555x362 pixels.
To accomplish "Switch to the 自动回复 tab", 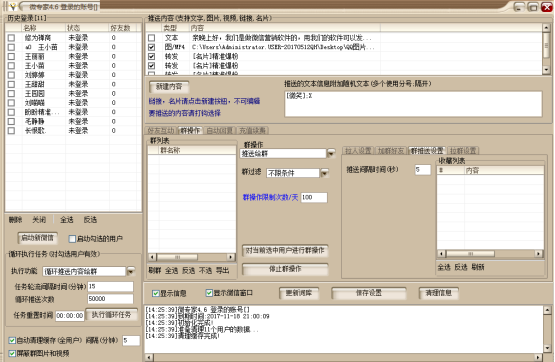I will 219,131.
